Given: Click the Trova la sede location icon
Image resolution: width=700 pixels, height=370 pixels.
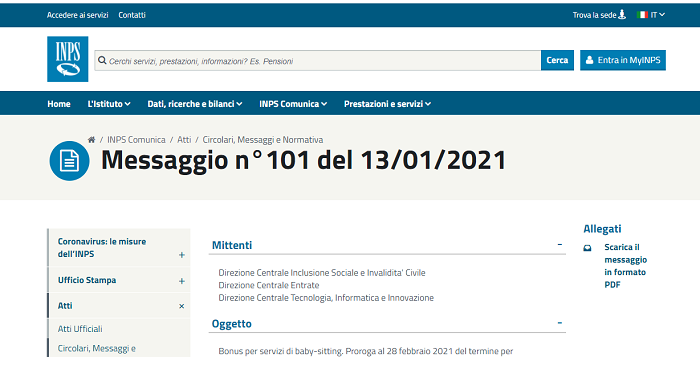Looking at the screenshot, I should (x=622, y=15).
